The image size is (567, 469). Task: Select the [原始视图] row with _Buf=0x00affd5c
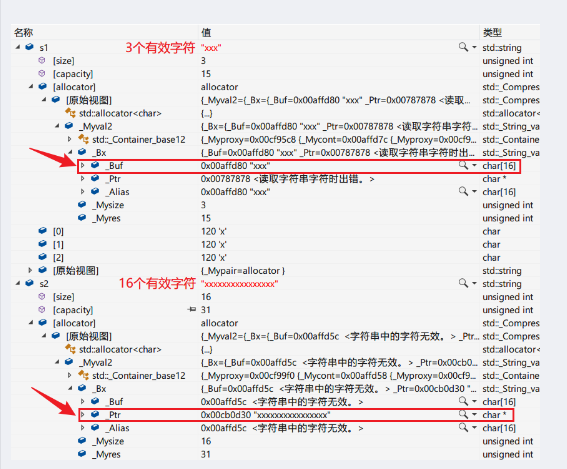coord(276,336)
